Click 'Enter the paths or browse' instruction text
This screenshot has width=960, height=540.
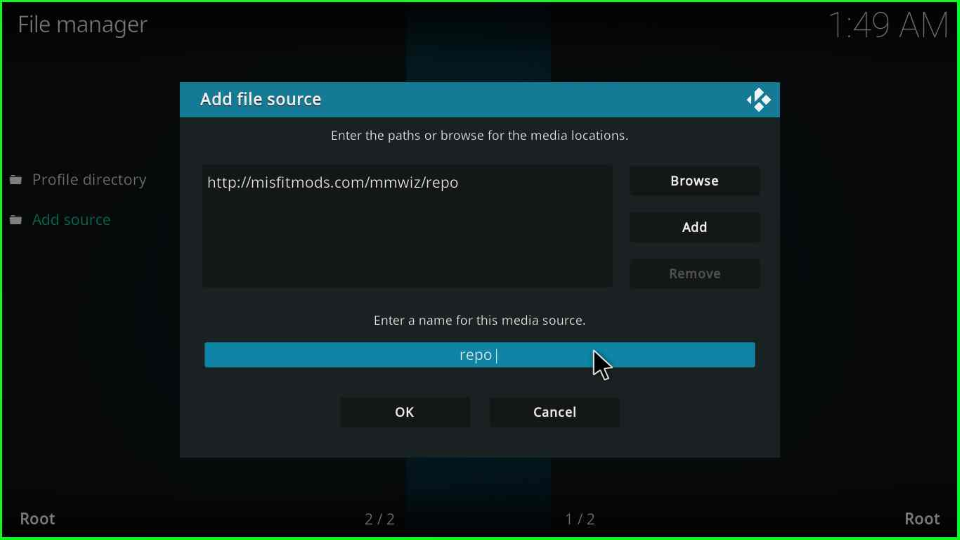tap(479, 136)
